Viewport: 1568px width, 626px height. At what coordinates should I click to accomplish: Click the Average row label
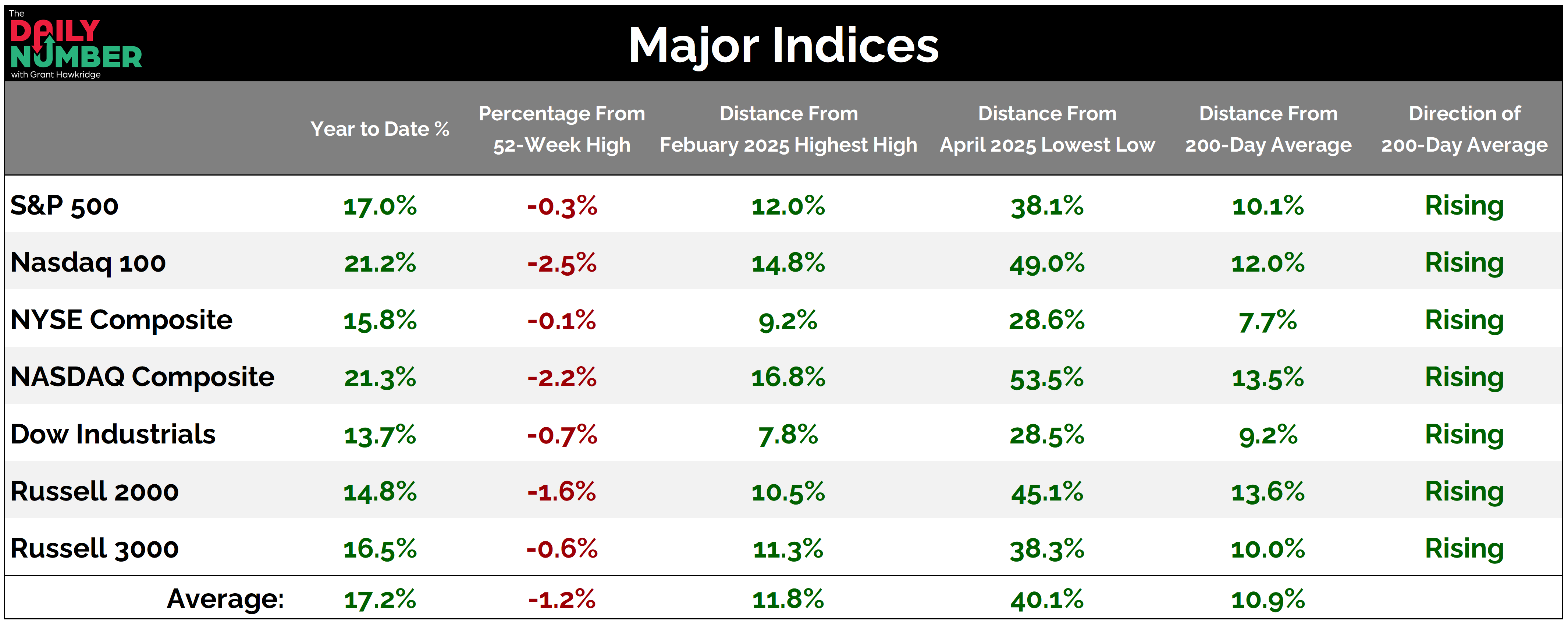click(225, 599)
